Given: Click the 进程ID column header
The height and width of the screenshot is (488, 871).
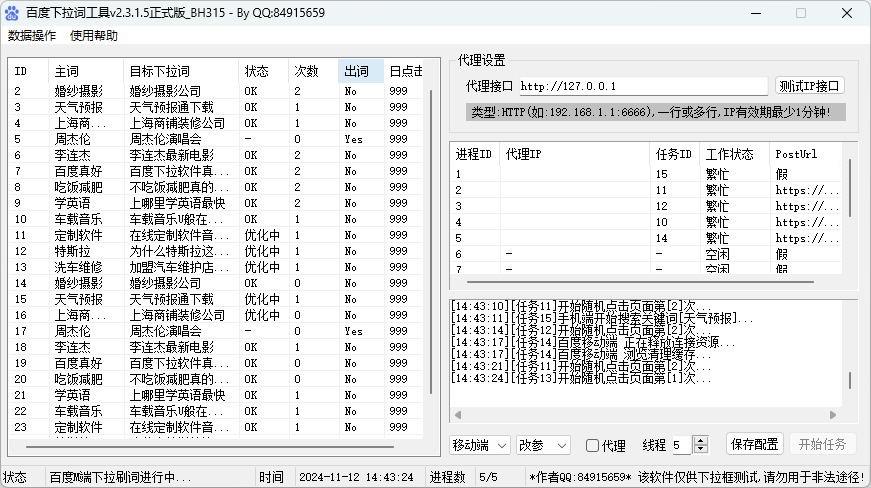Looking at the screenshot, I should pos(475,154).
